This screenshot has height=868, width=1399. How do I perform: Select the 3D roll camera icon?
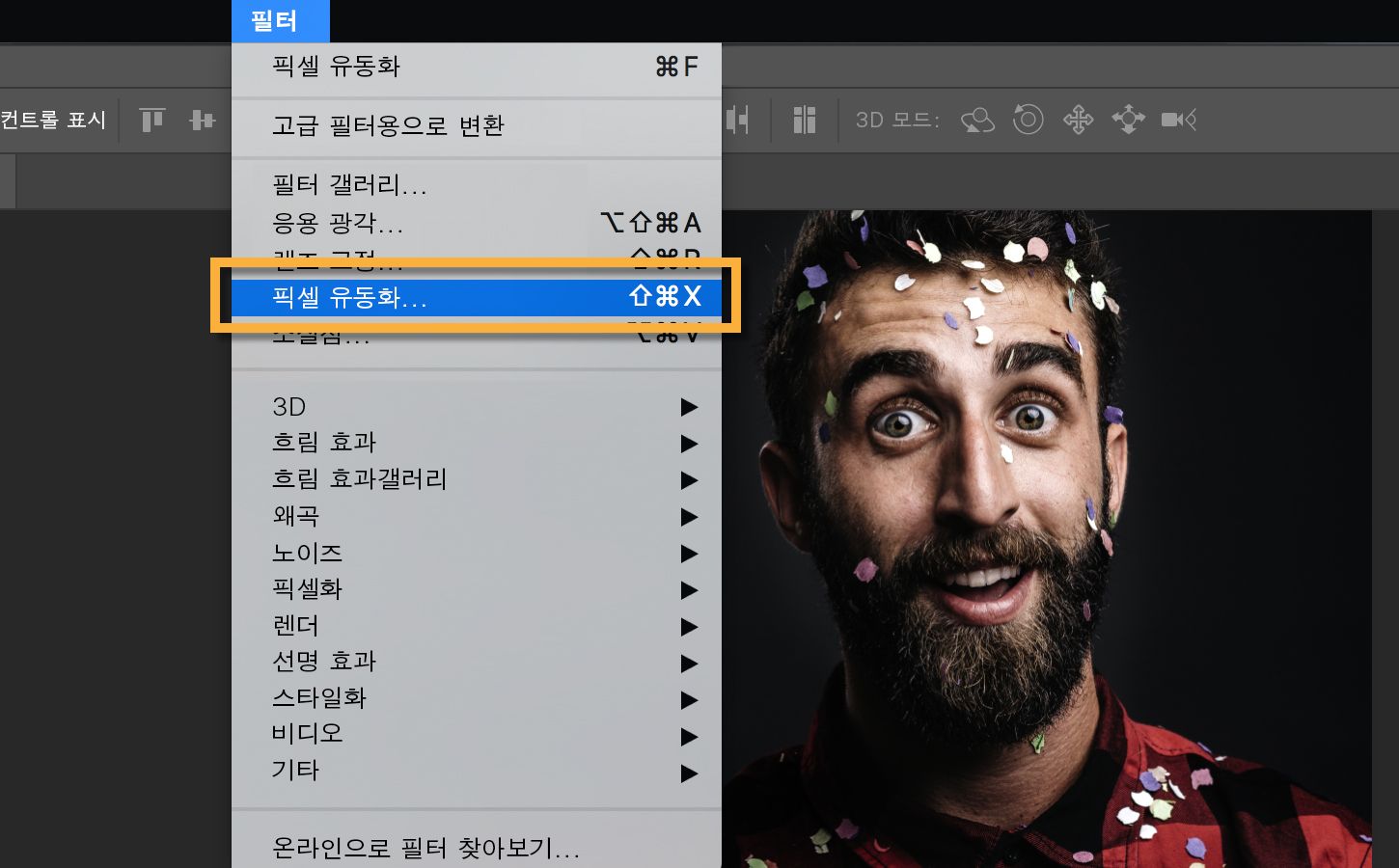[x=1028, y=120]
